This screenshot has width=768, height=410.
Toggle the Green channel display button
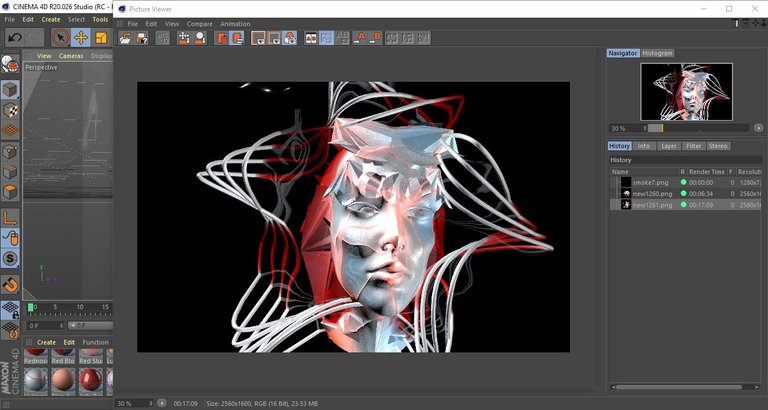(x=274, y=38)
